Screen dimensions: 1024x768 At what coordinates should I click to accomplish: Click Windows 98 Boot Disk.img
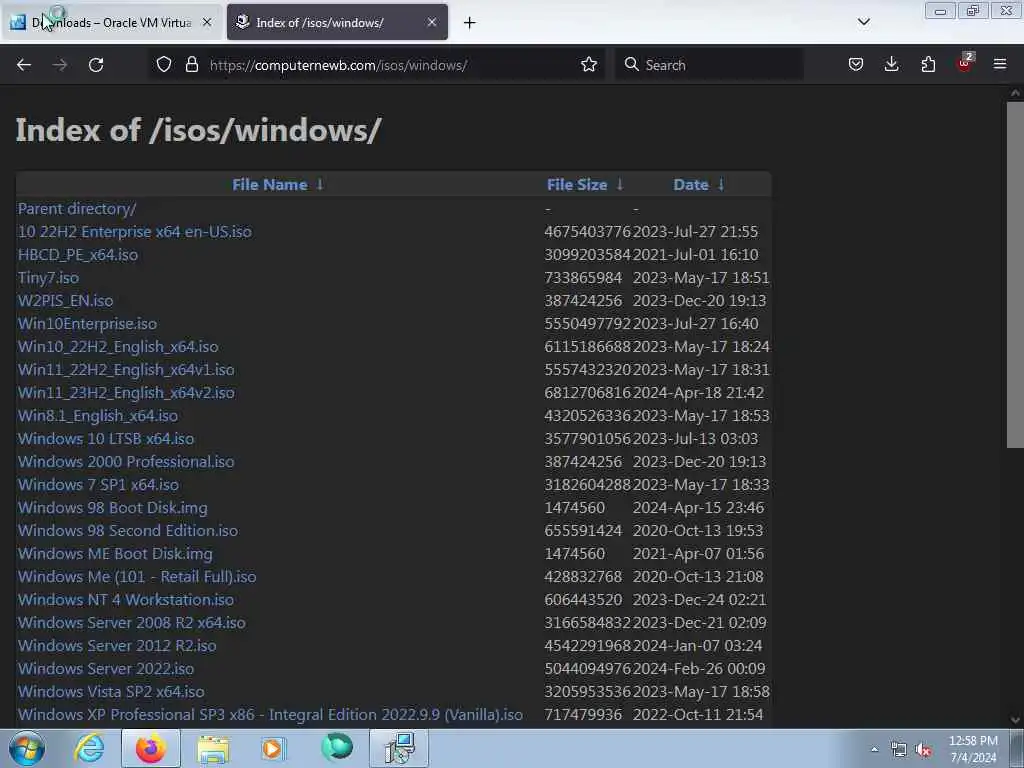[112, 507]
